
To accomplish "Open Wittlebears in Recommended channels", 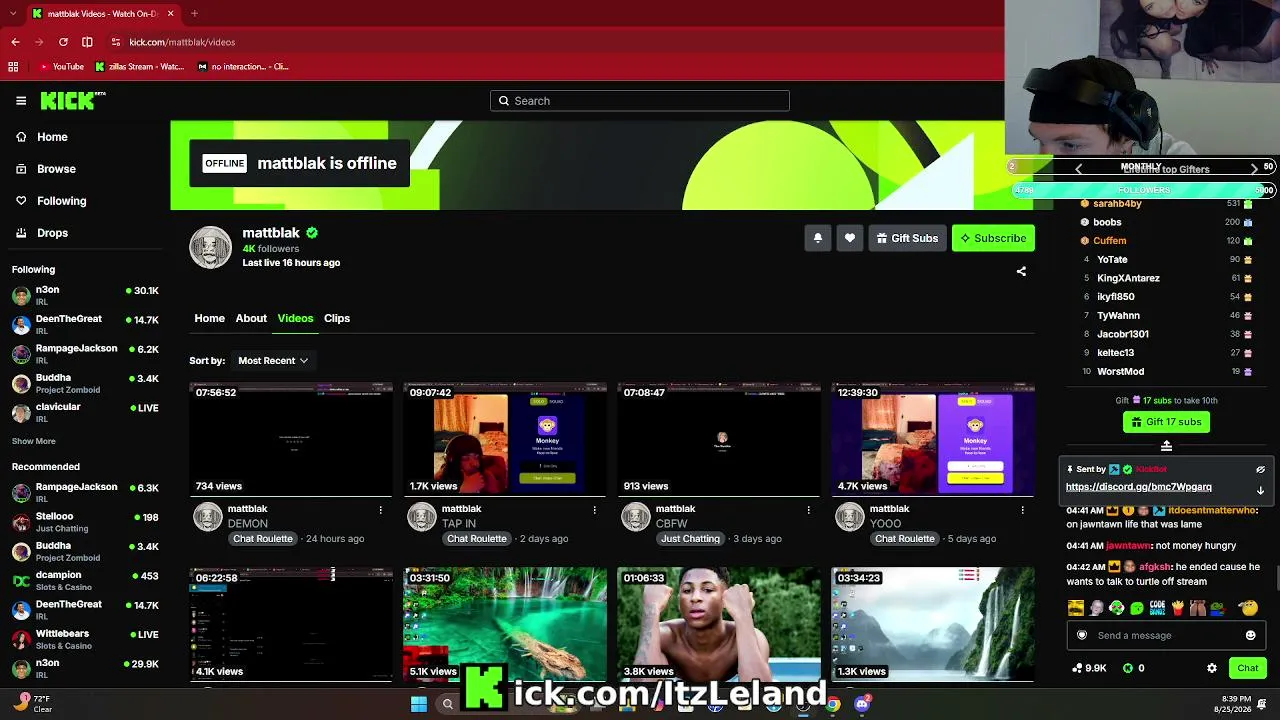I will coord(85,639).
